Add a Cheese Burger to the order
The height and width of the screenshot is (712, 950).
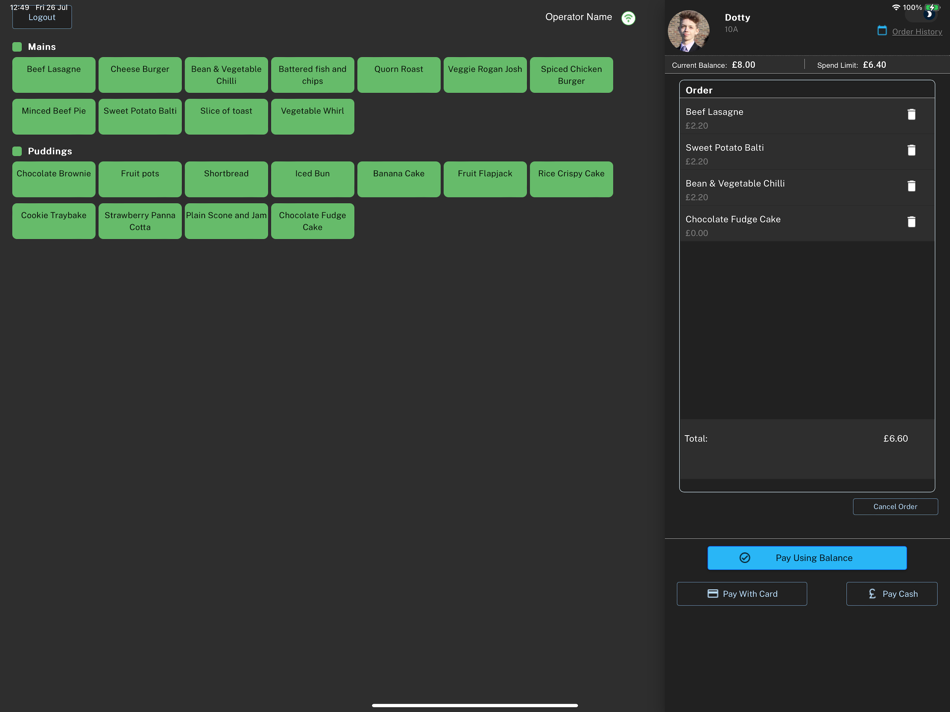click(x=140, y=75)
